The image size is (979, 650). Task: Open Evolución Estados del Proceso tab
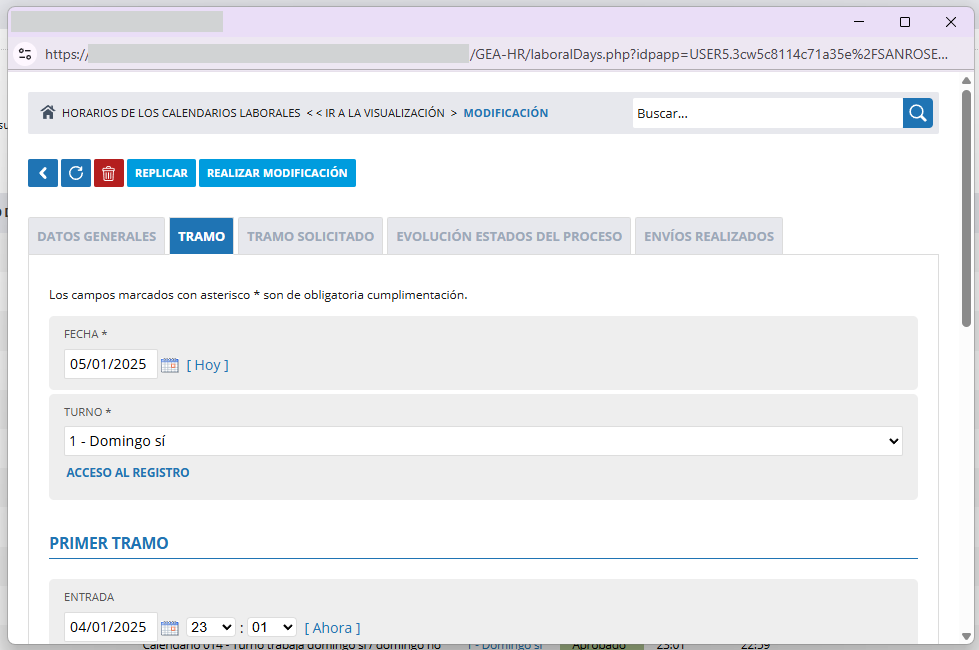(509, 237)
